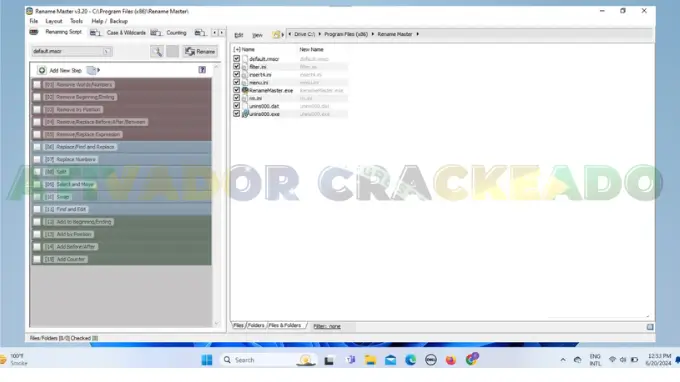
Task: Expand the Add to Beginning/Ending step
Action: (78, 222)
